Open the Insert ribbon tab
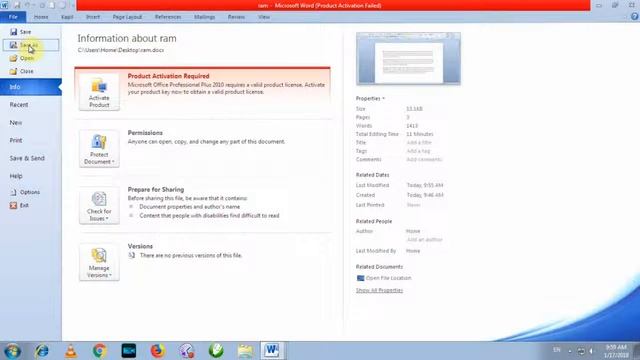The image size is (640, 360). pos(93,17)
